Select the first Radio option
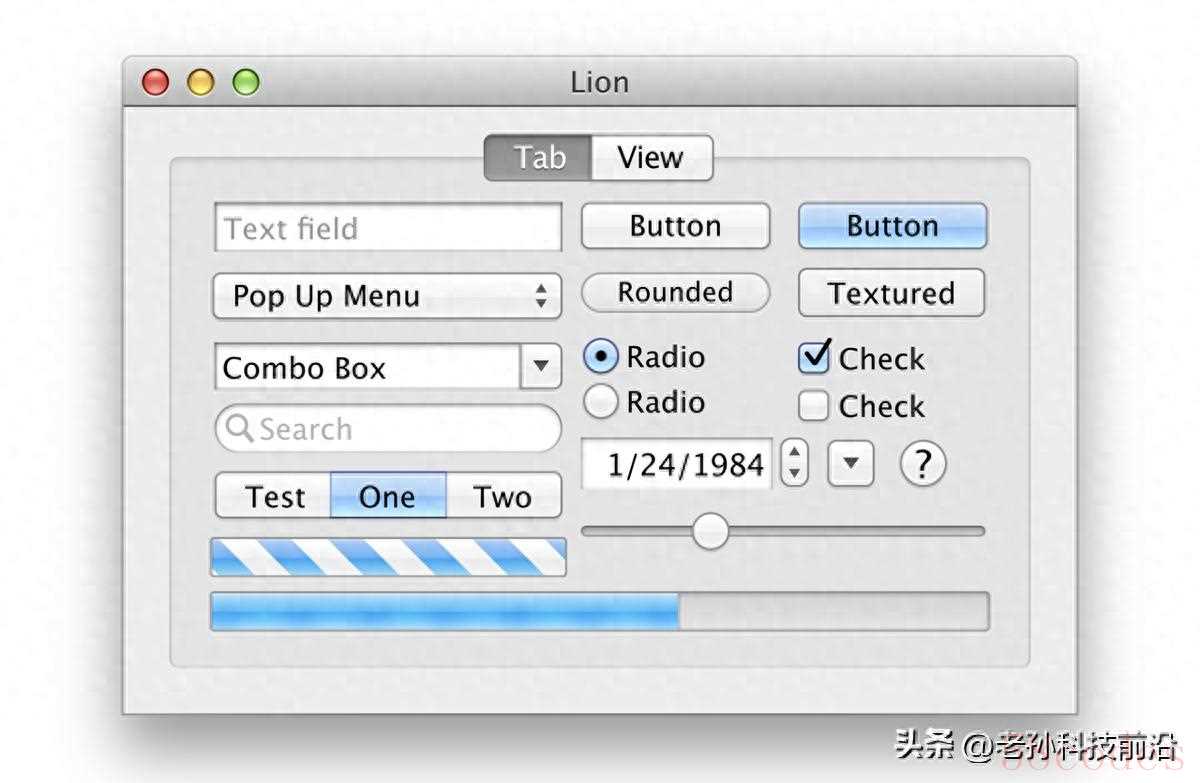This screenshot has width=1200, height=783. click(601, 357)
